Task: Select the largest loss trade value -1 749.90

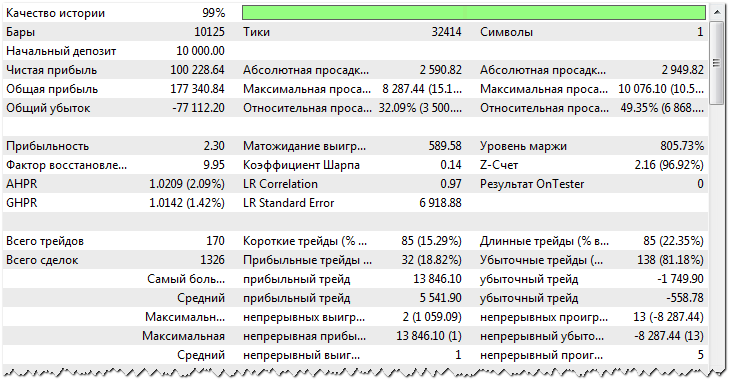Action: tap(680, 279)
